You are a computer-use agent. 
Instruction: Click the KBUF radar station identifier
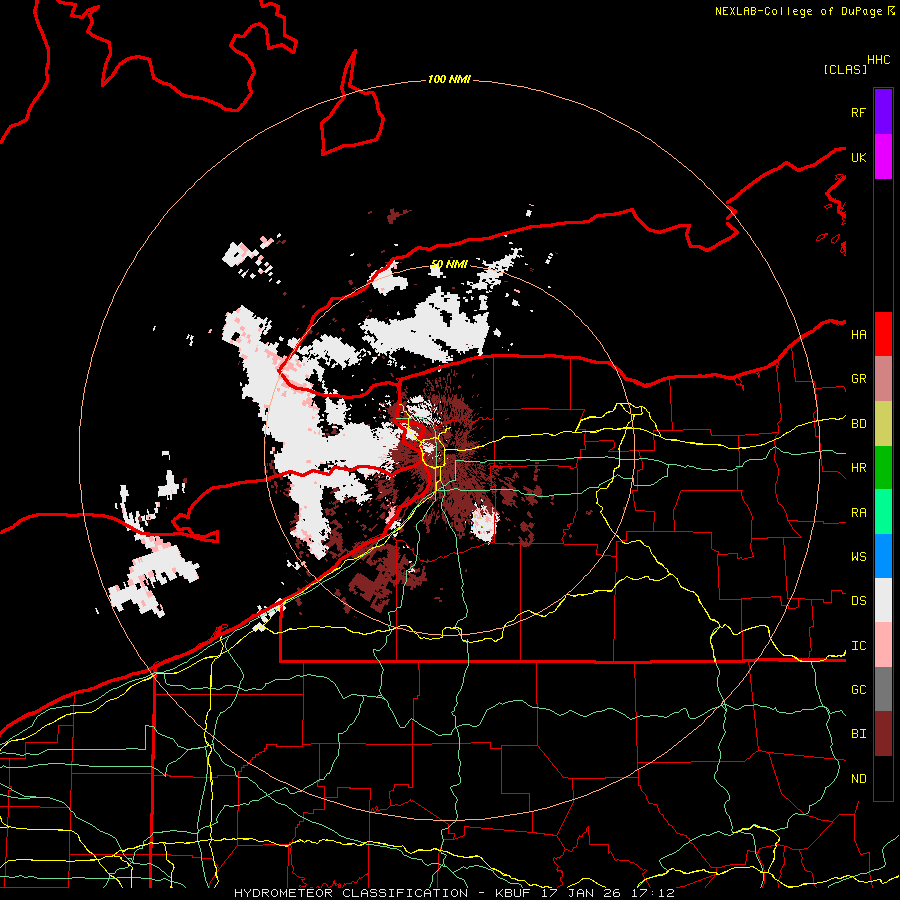point(515,893)
